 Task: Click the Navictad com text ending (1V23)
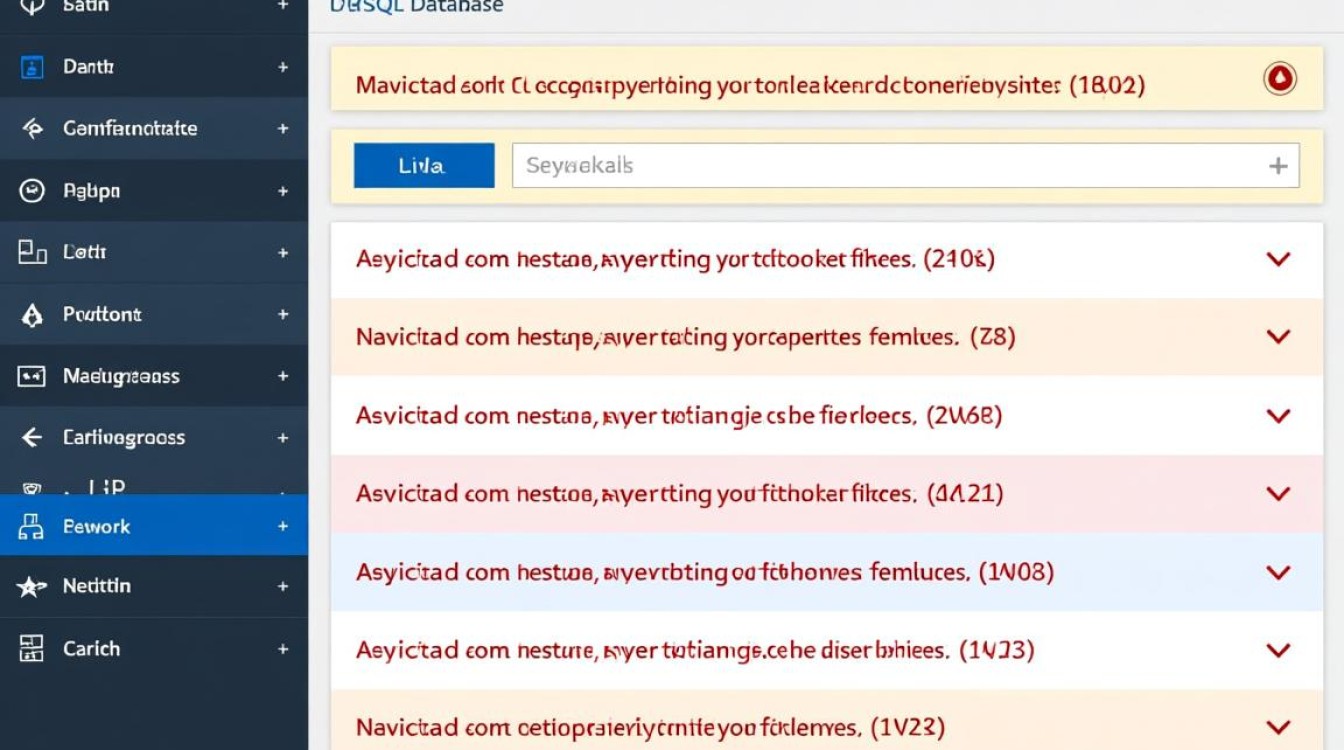(651, 727)
